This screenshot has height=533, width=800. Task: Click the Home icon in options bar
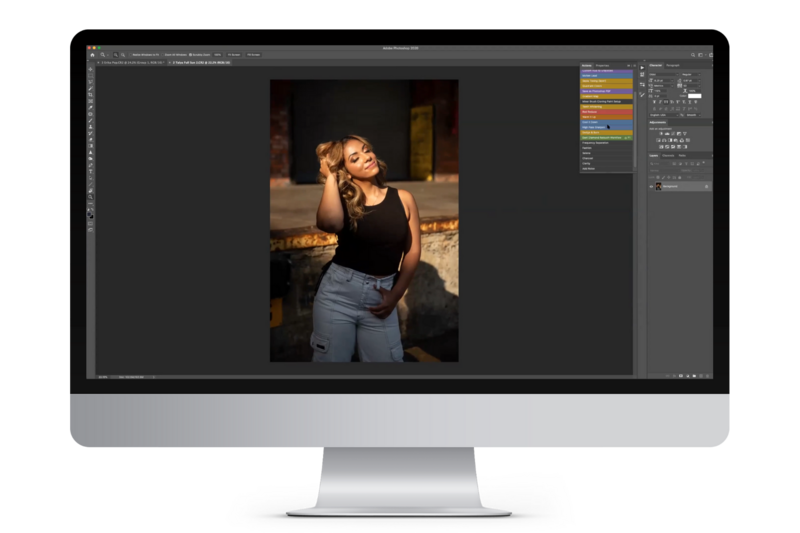(91, 54)
